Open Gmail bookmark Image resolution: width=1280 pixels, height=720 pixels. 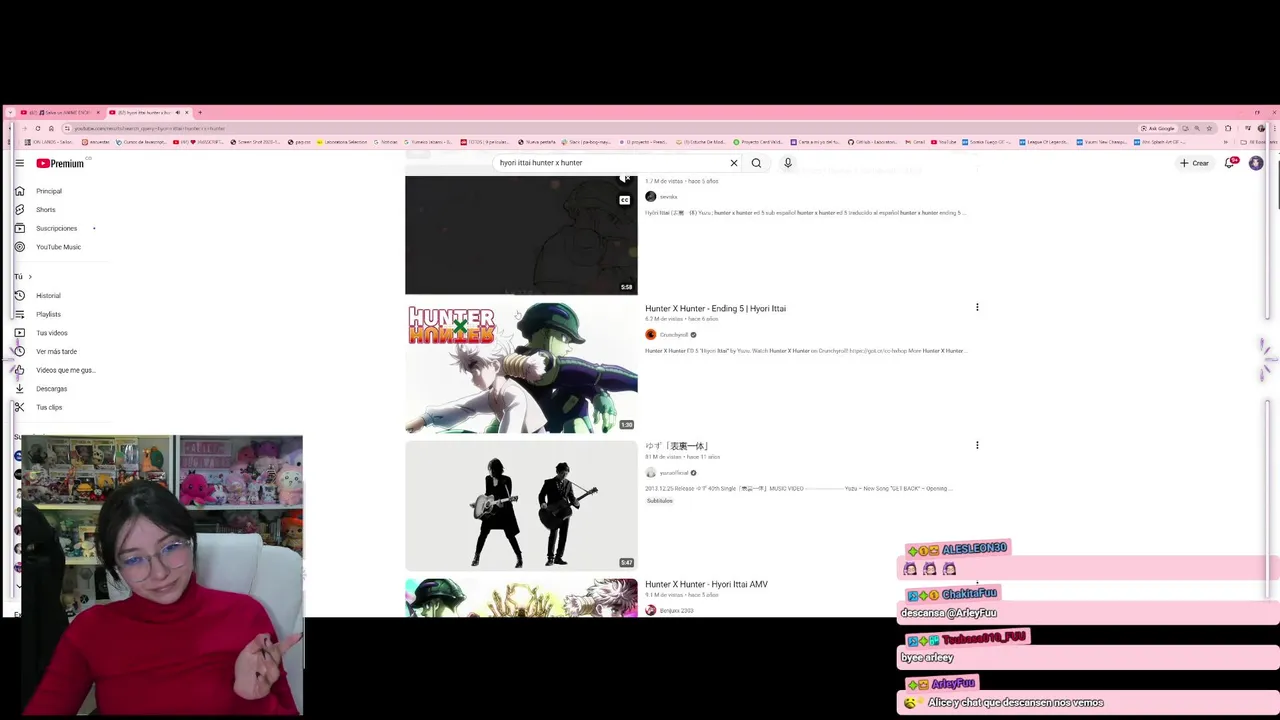(x=915, y=142)
